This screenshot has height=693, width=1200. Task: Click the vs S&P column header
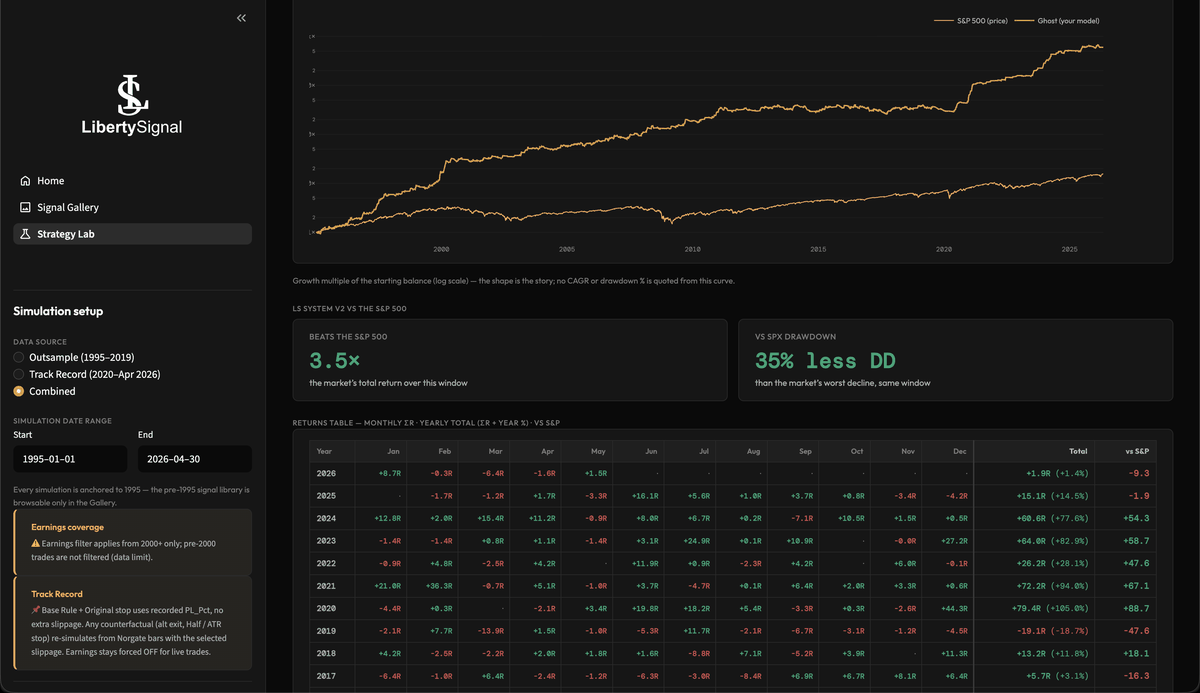point(1137,451)
